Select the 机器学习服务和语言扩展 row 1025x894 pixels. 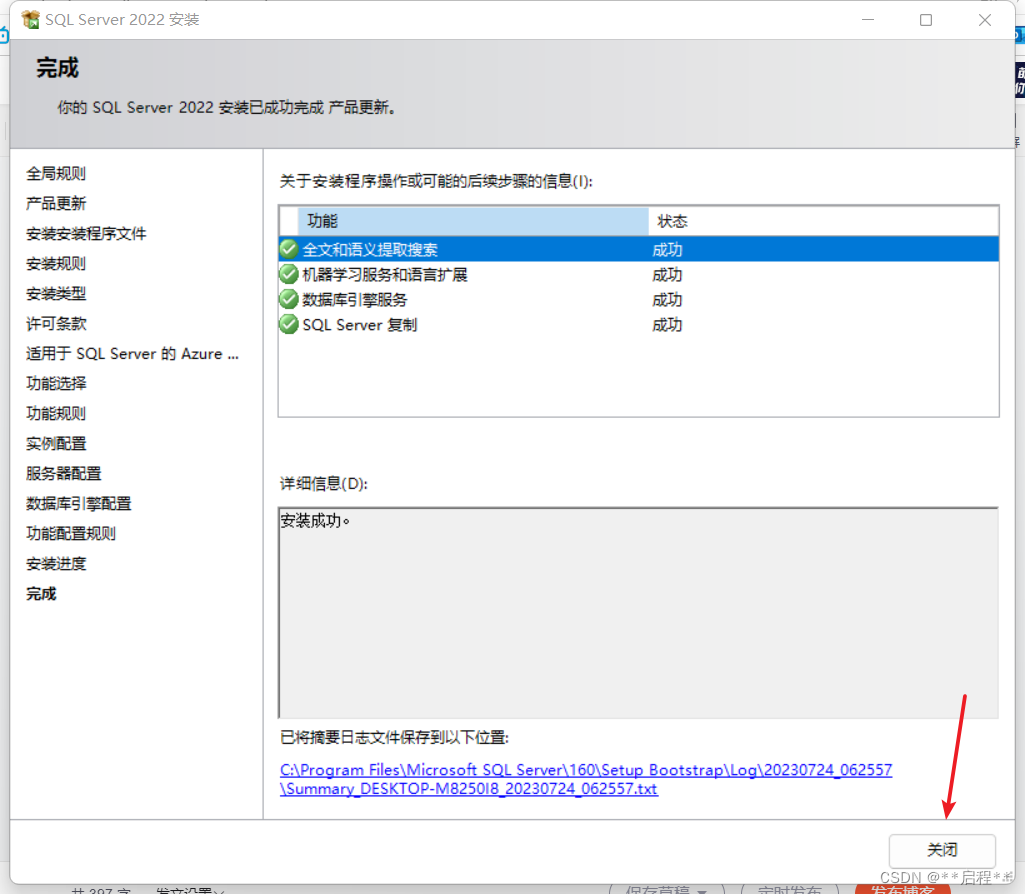(639, 274)
